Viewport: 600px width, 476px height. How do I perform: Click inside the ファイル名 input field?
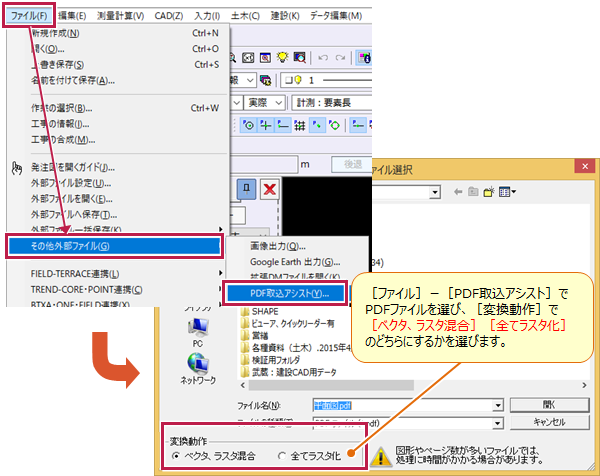[403, 405]
